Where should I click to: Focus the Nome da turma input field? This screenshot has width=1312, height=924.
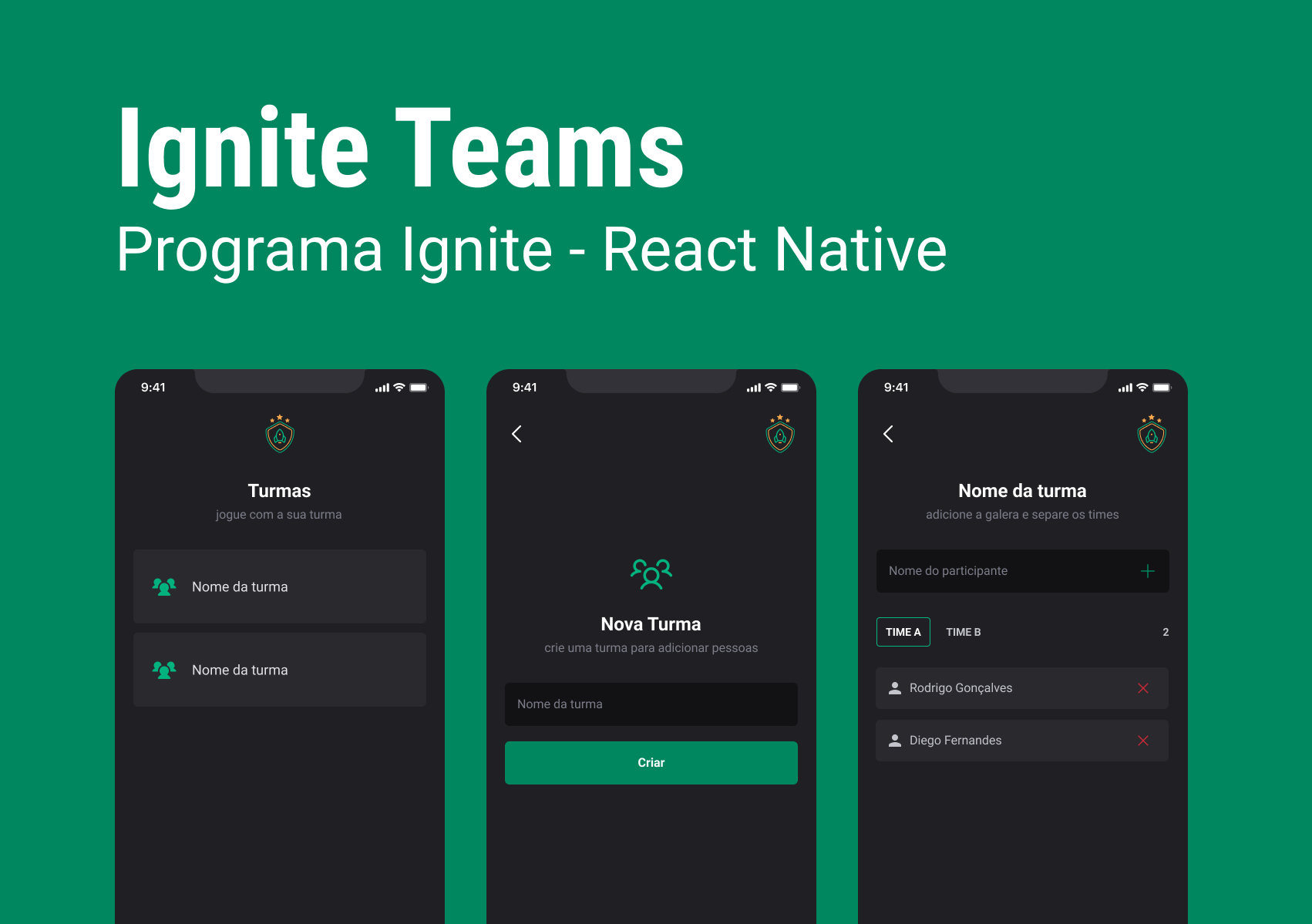651,704
